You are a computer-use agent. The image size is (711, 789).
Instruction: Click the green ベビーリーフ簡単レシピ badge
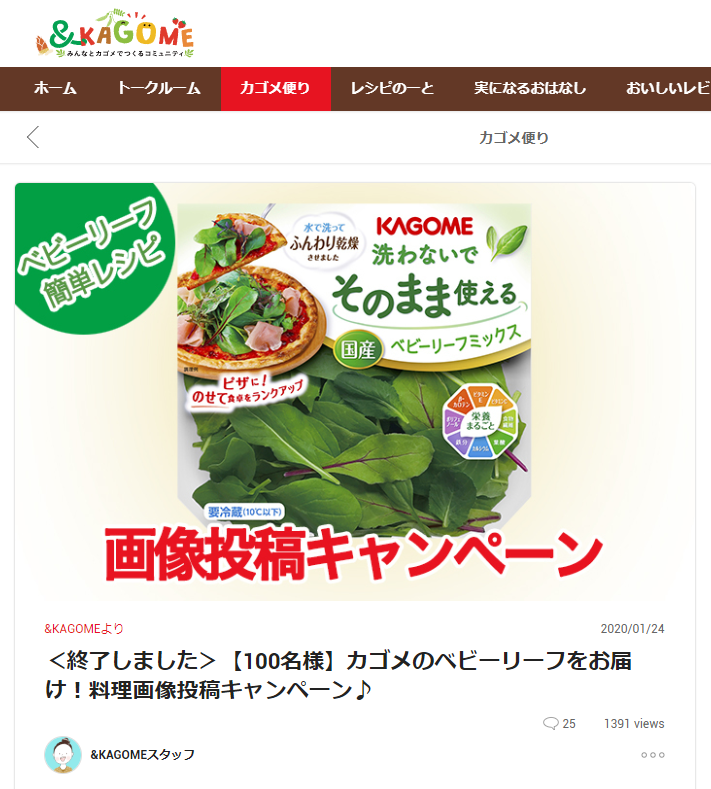(93, 257)
